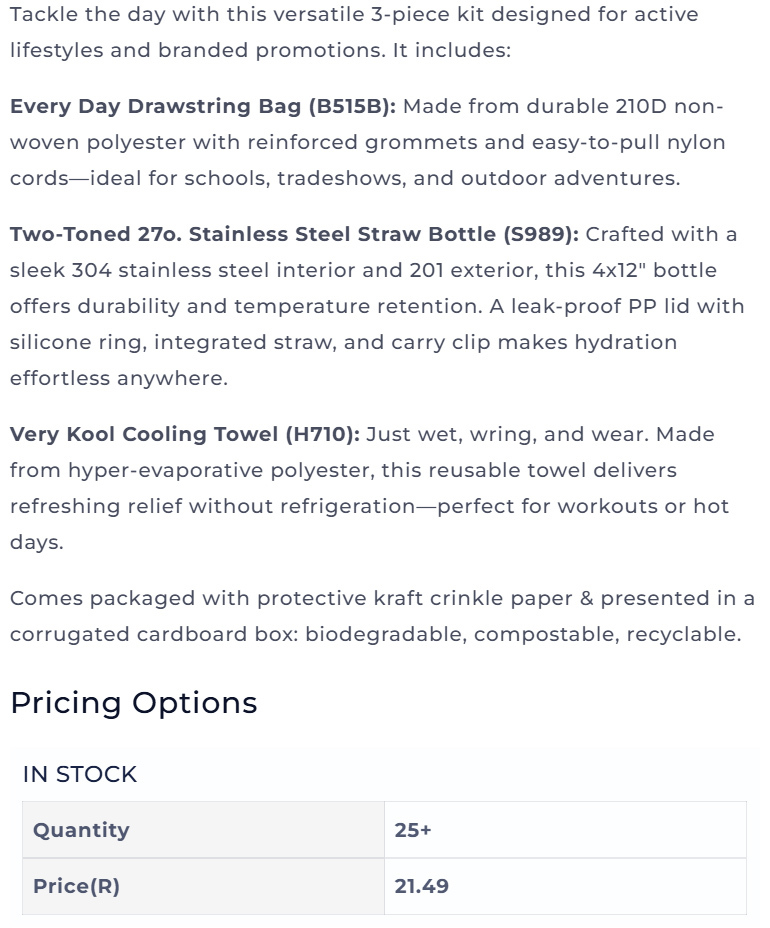
Task: Click the 21.49 price cell
Action: tap(565, 886)
